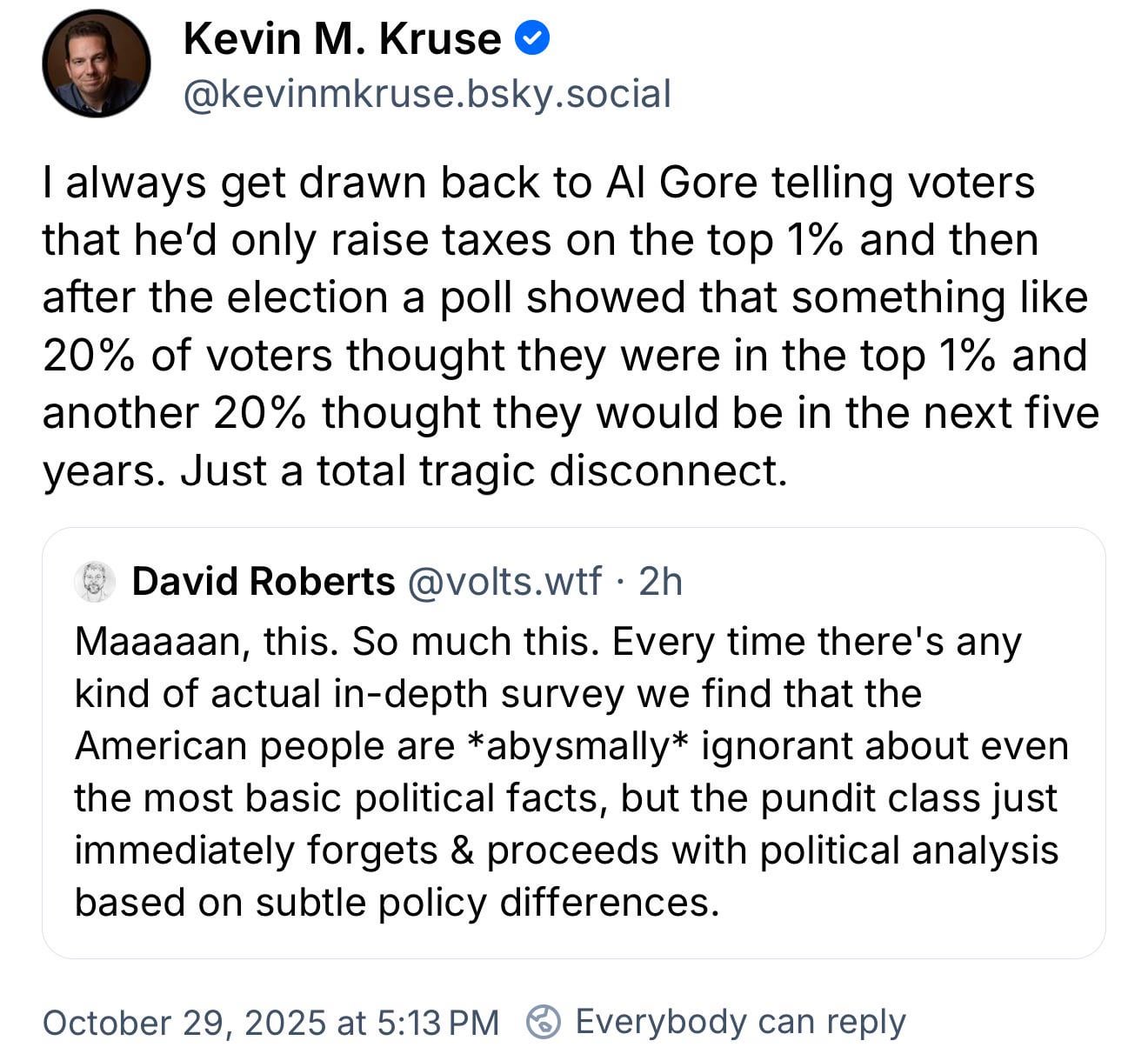Click the @kevinmkruse.bsky.social handle

point(427,94)
